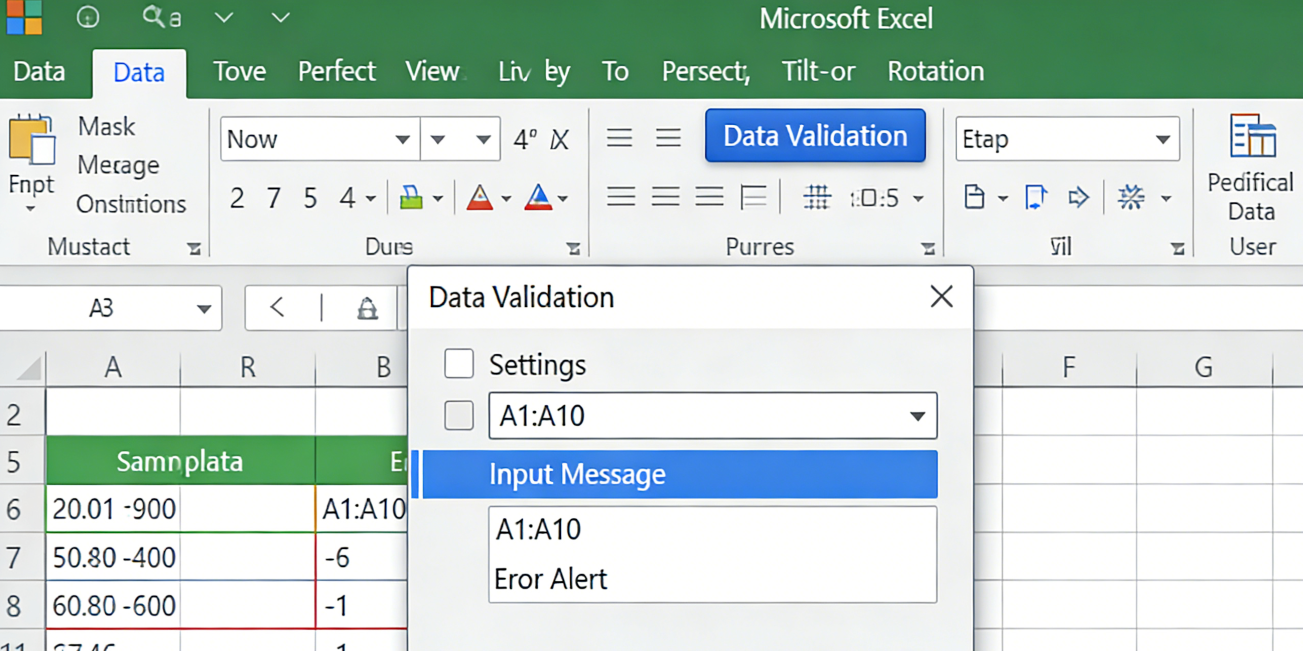Image resolution: width=1303 pixels, height=651 pixels.
Task: Click the fill color paint bucket icon
Action: [411, 197]
